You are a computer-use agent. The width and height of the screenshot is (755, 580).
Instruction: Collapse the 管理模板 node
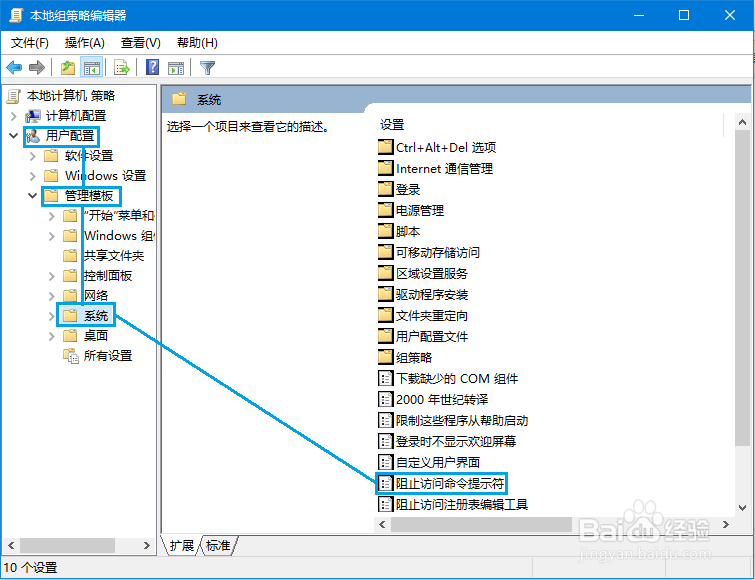[x=32, y=196]
